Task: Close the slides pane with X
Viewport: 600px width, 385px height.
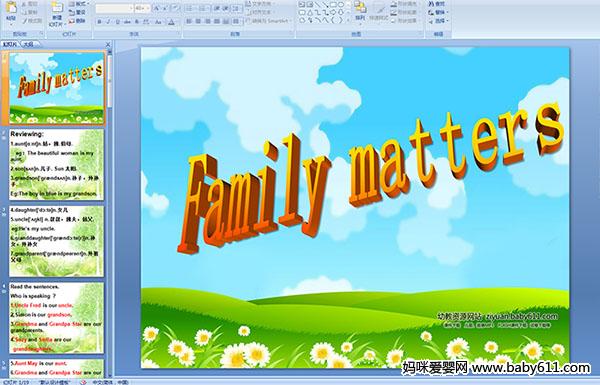Action: pos(108,44)
